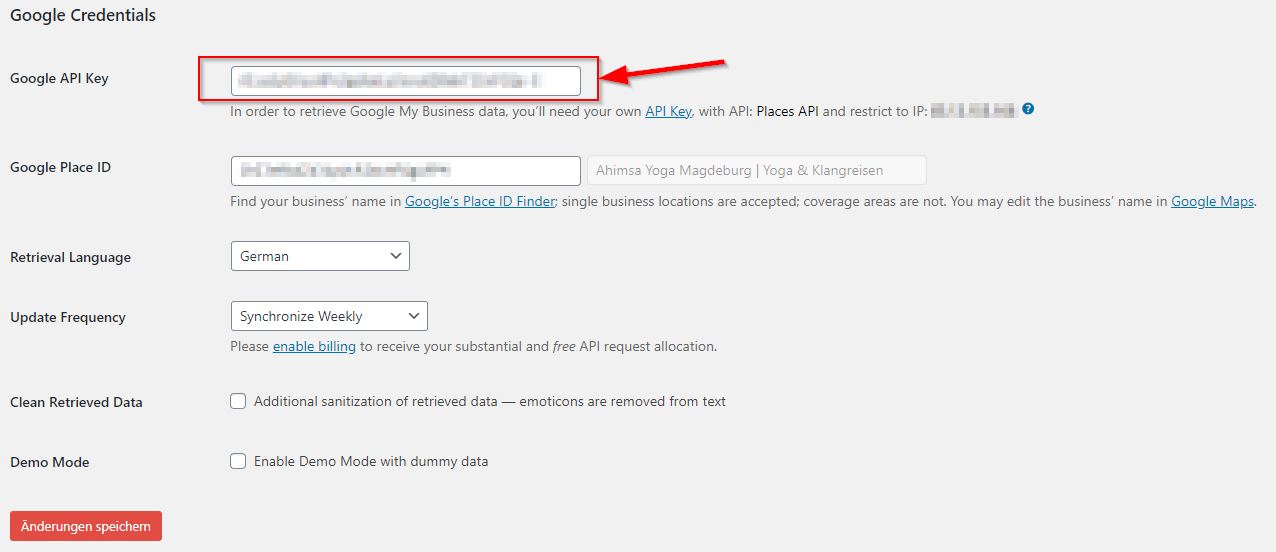Click the Demo Mode row label
1276x552 pixels.
point(49,462)
